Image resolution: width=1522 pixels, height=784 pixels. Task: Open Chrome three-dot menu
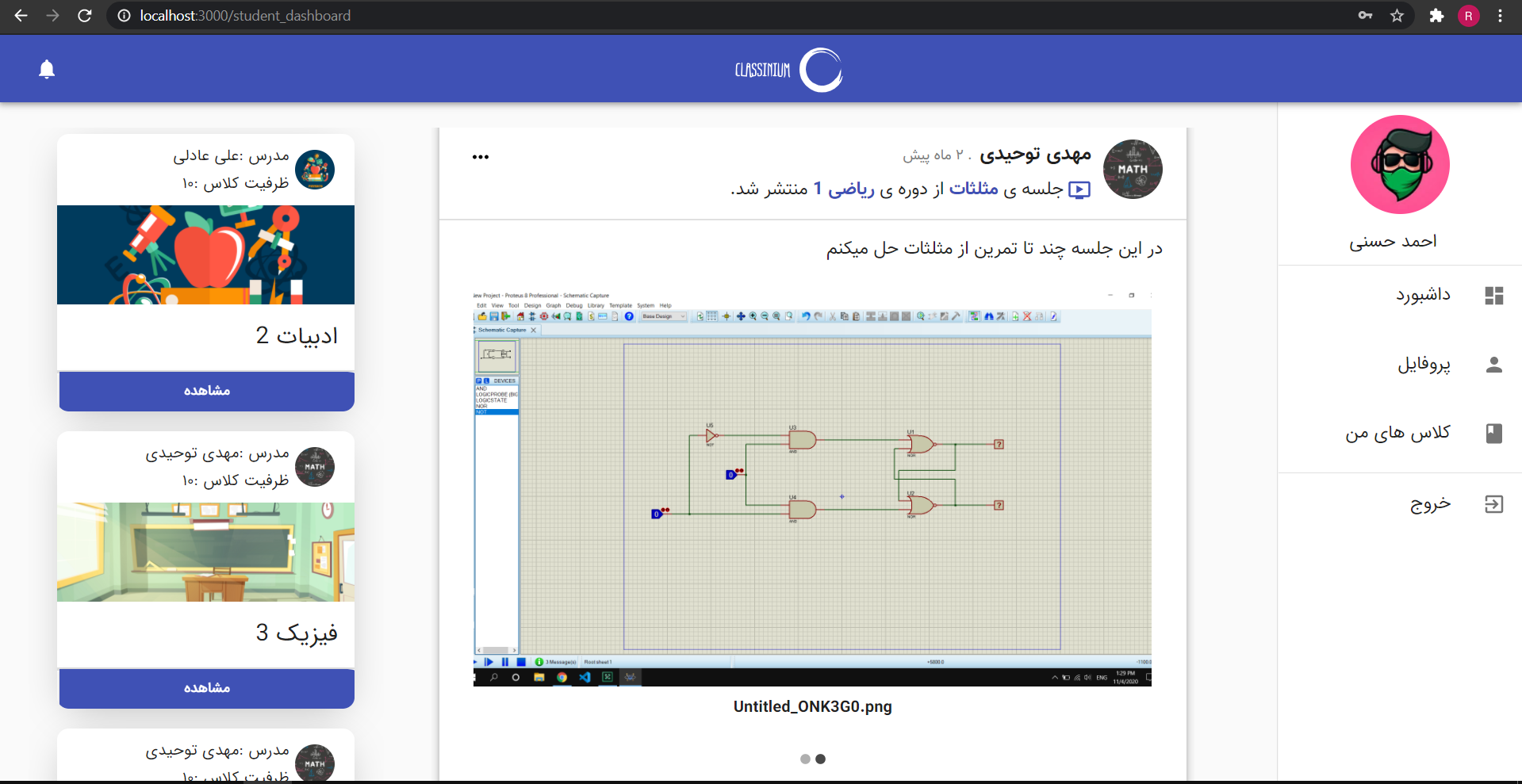(1500, 16)
